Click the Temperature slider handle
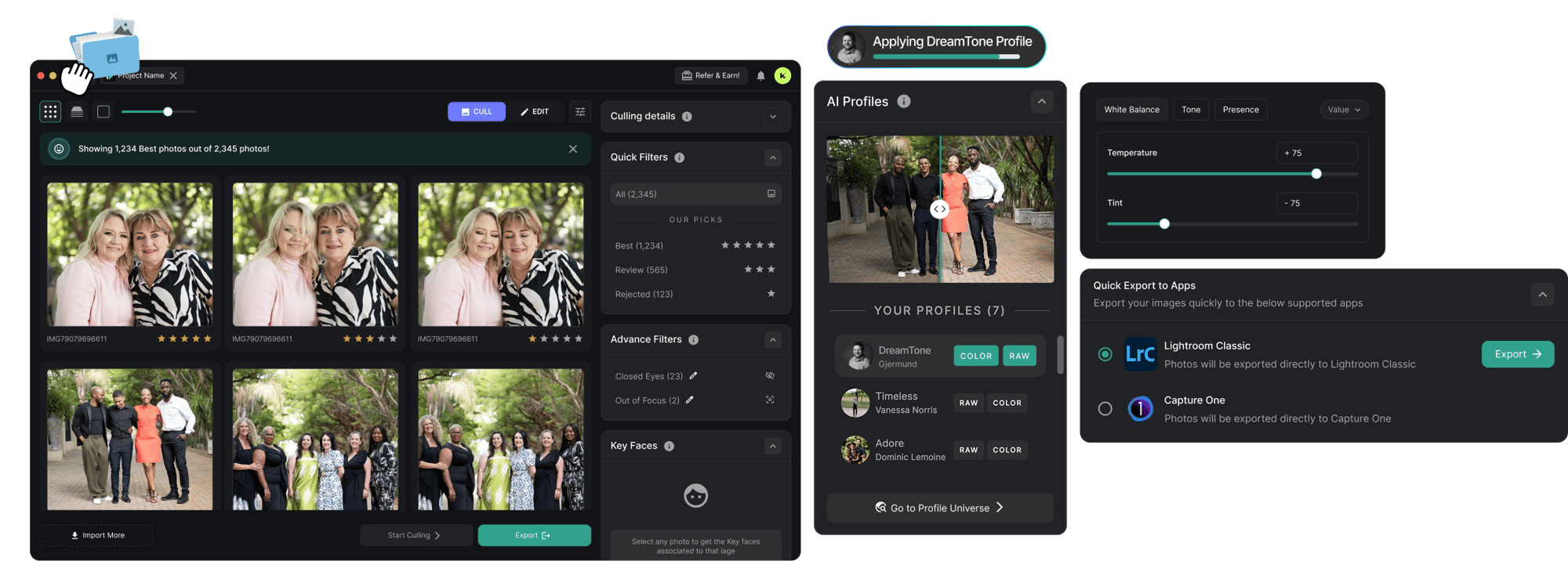Image resolution: width=1568 pixels, height=561 pixels. (x=1316, y=174)
